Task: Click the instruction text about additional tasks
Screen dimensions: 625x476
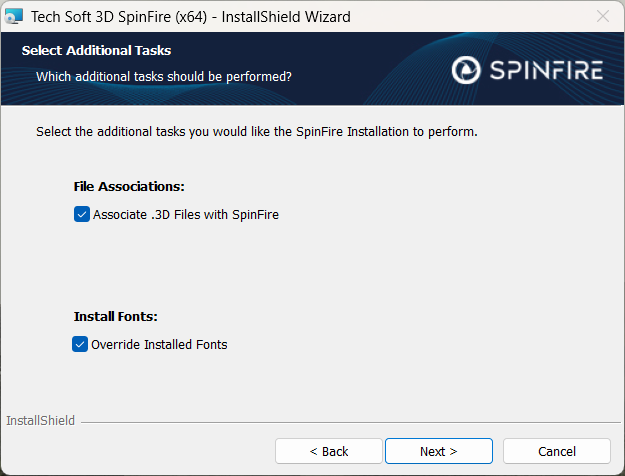Action: click(x=257, y=132)
